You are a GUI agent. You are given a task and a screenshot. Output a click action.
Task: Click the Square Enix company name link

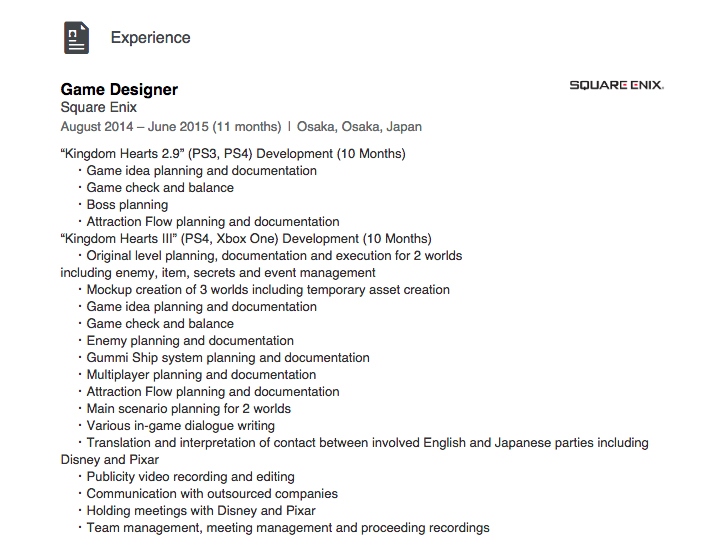pyautogui.click(x=99, y=107)
